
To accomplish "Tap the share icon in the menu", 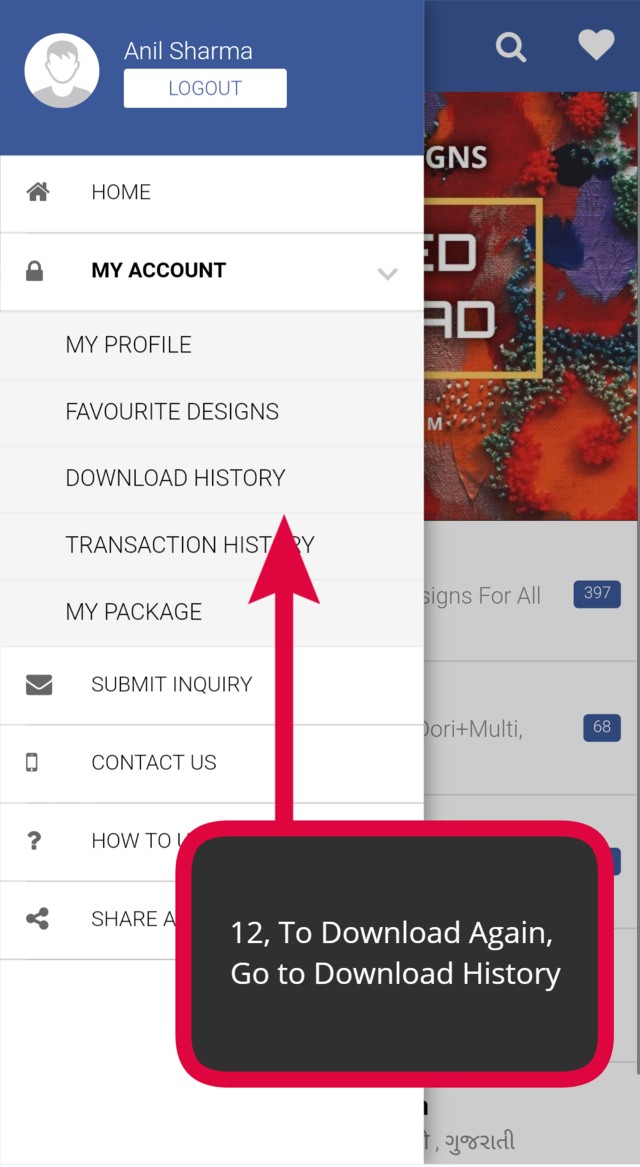I will click(37, 918).
